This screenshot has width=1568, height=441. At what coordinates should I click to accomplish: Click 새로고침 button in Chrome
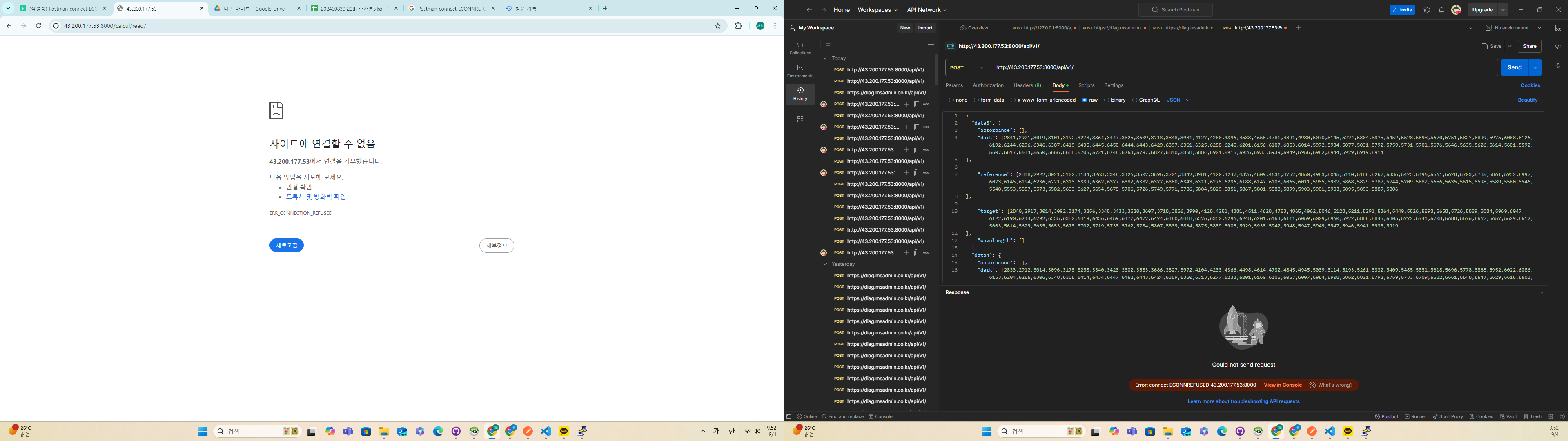pos(287,245)
